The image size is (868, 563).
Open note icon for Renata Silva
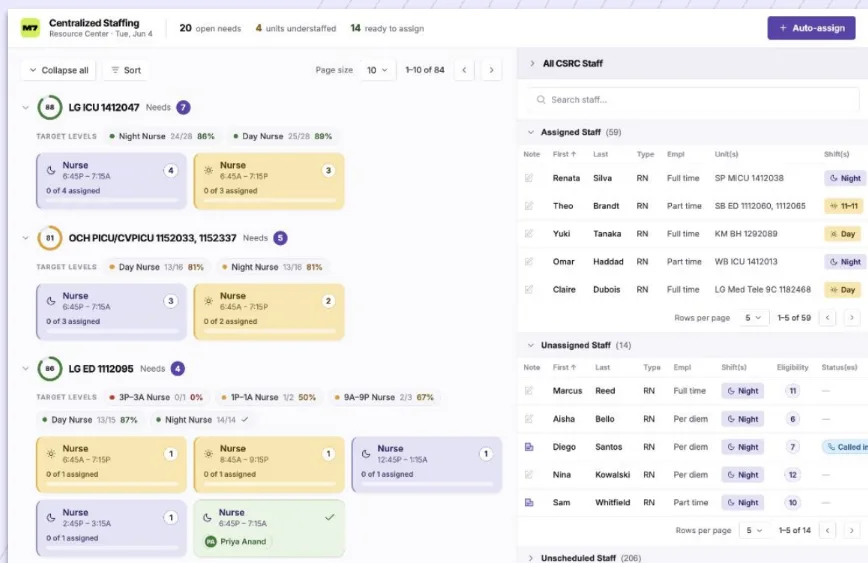529,178
